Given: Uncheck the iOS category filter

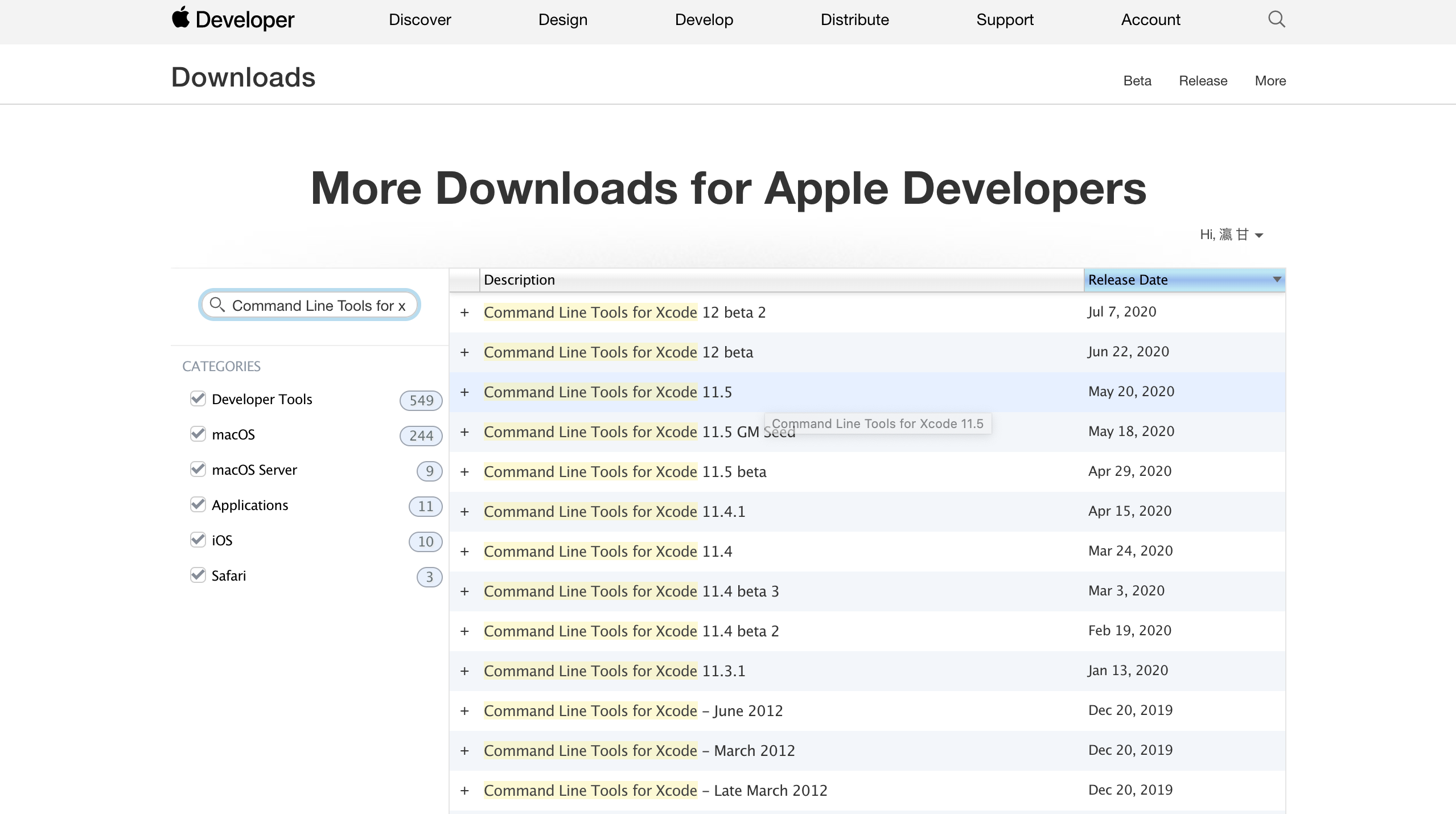Looking at the screenshot, I should [x=198, y=540].
